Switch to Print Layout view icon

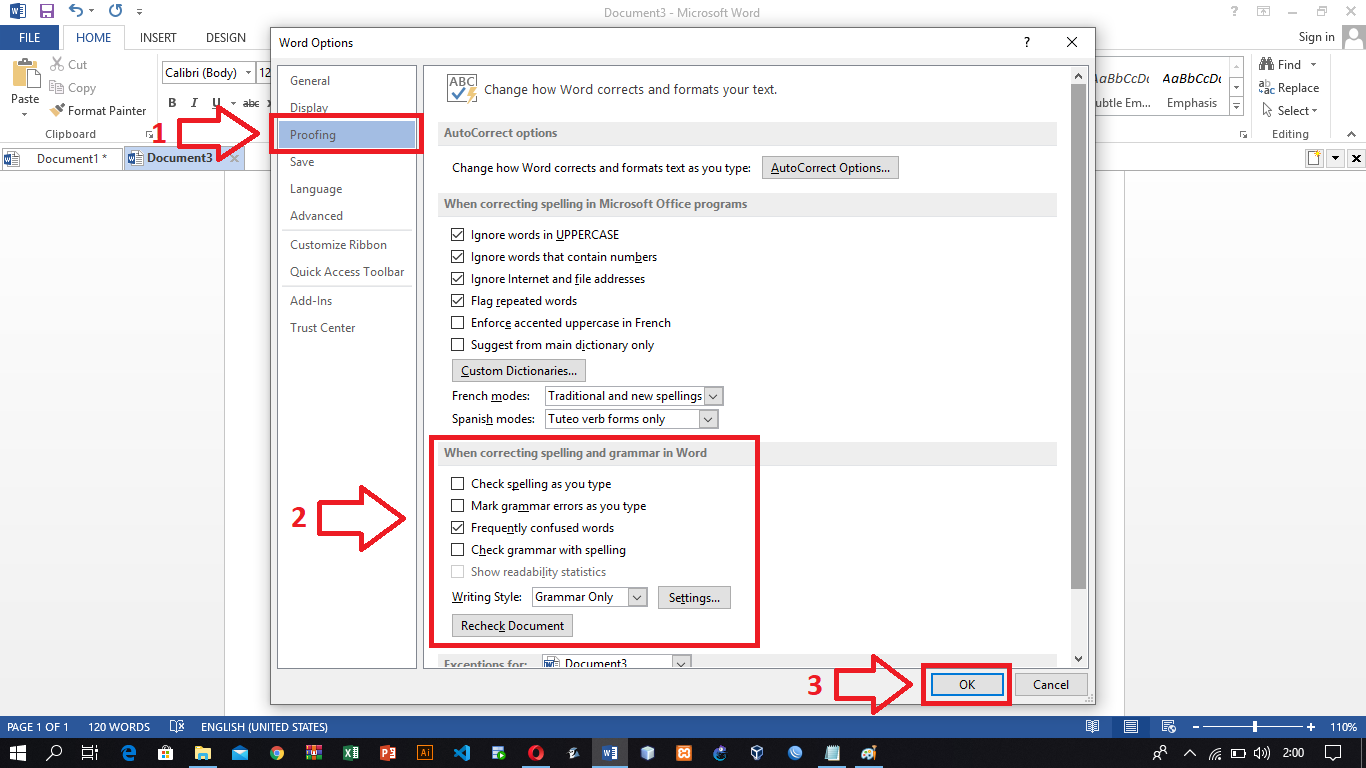1130,727
